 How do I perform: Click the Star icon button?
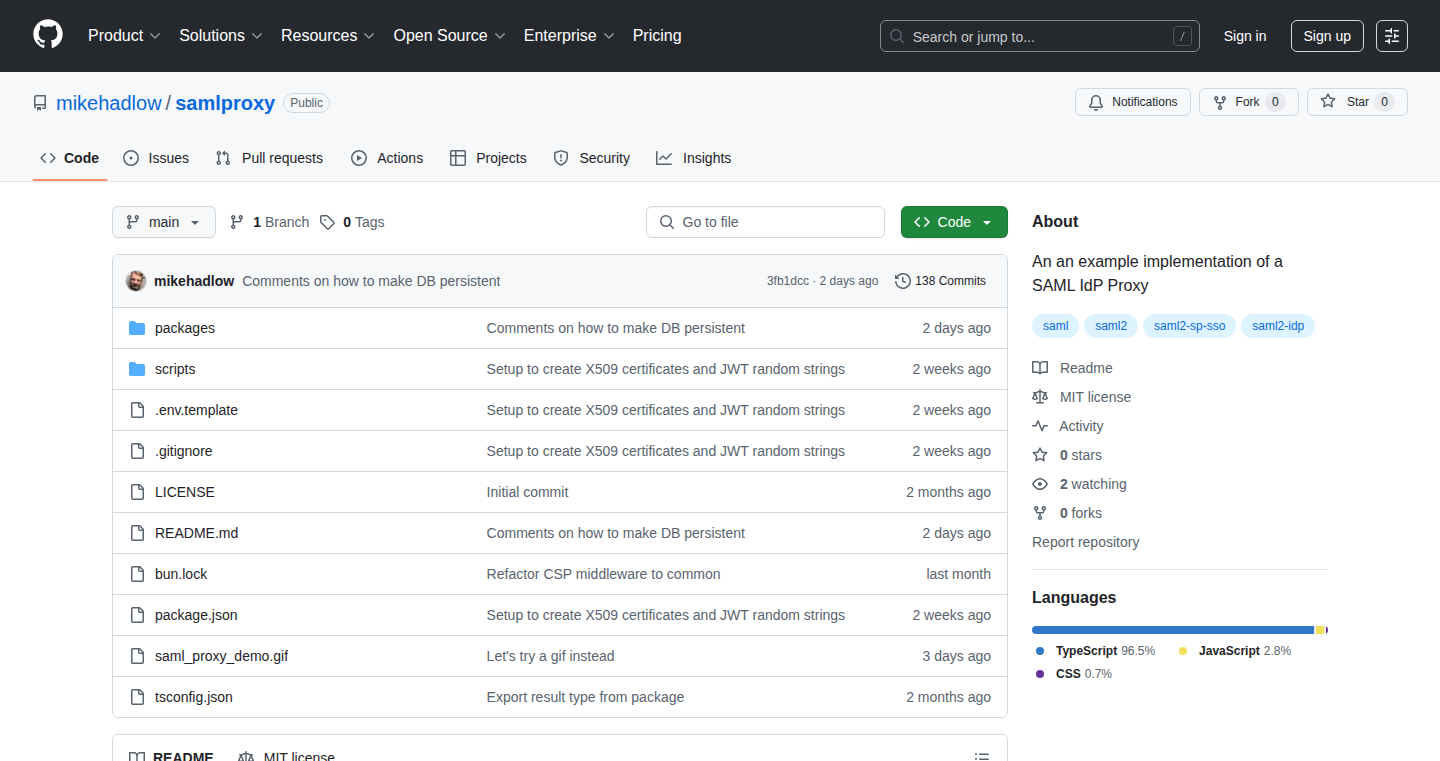(x=1328, y=101)
